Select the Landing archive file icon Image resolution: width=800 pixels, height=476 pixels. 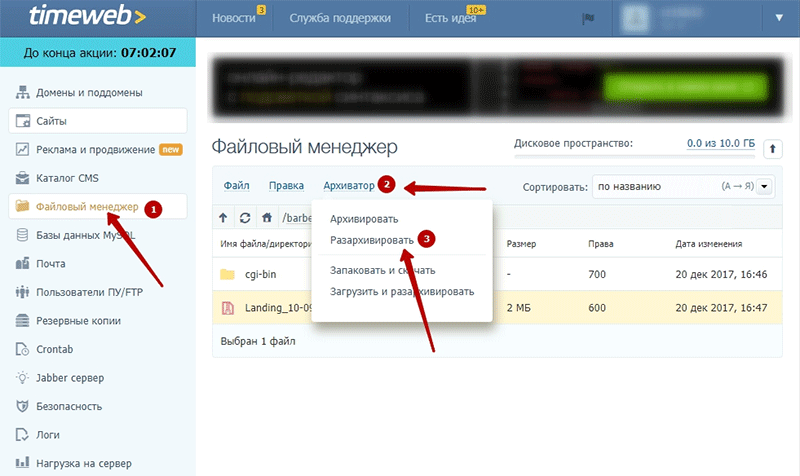pyautogui.click(x=228, y=308)
